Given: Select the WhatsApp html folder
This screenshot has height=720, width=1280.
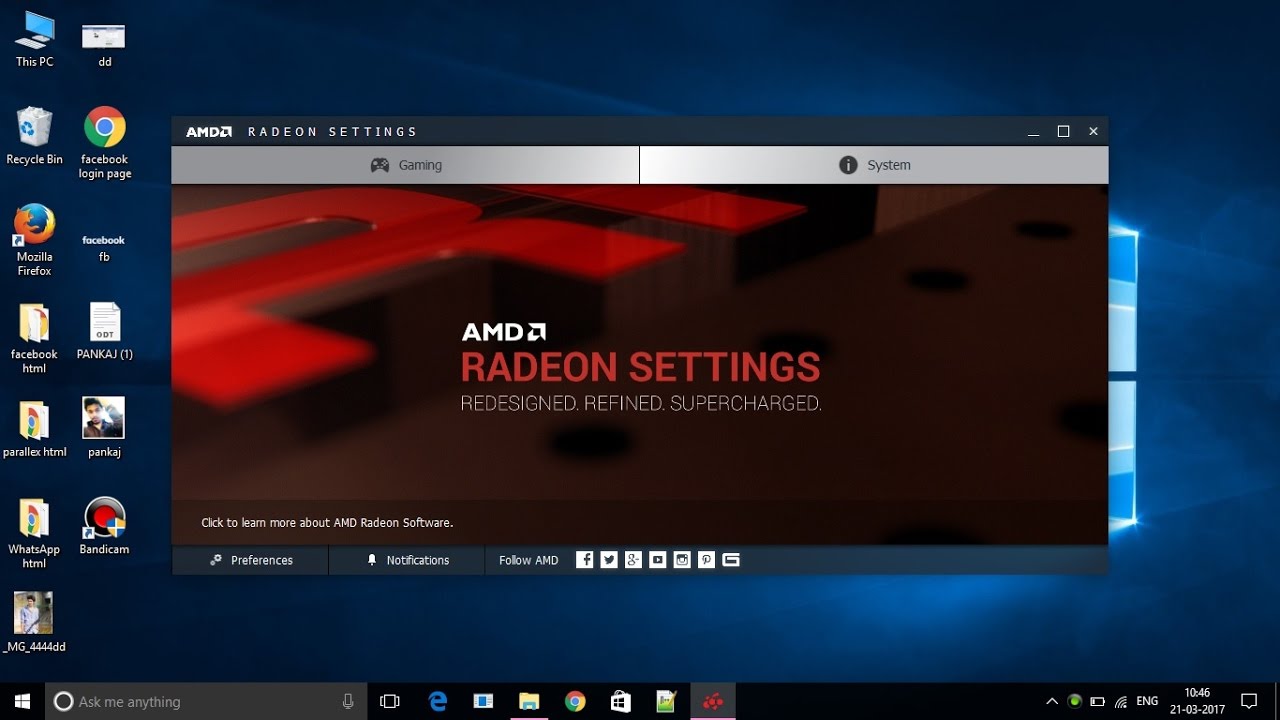Looking at the screenshot, I should (34, 533).
